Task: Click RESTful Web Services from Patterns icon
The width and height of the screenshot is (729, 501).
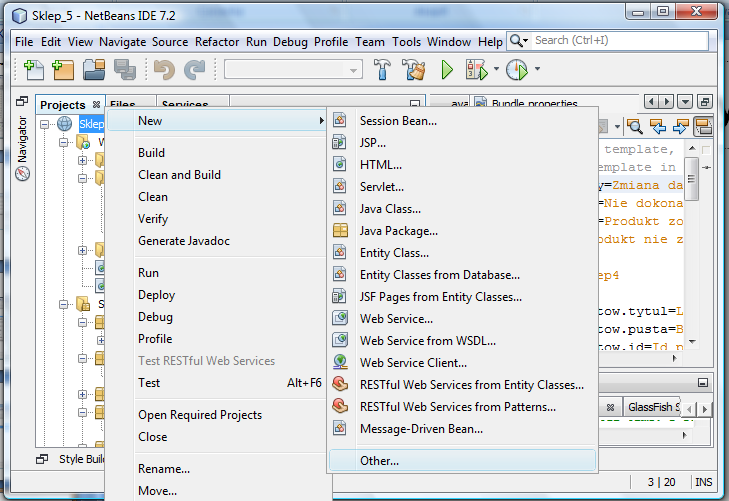Action: (x=340, y=406)
